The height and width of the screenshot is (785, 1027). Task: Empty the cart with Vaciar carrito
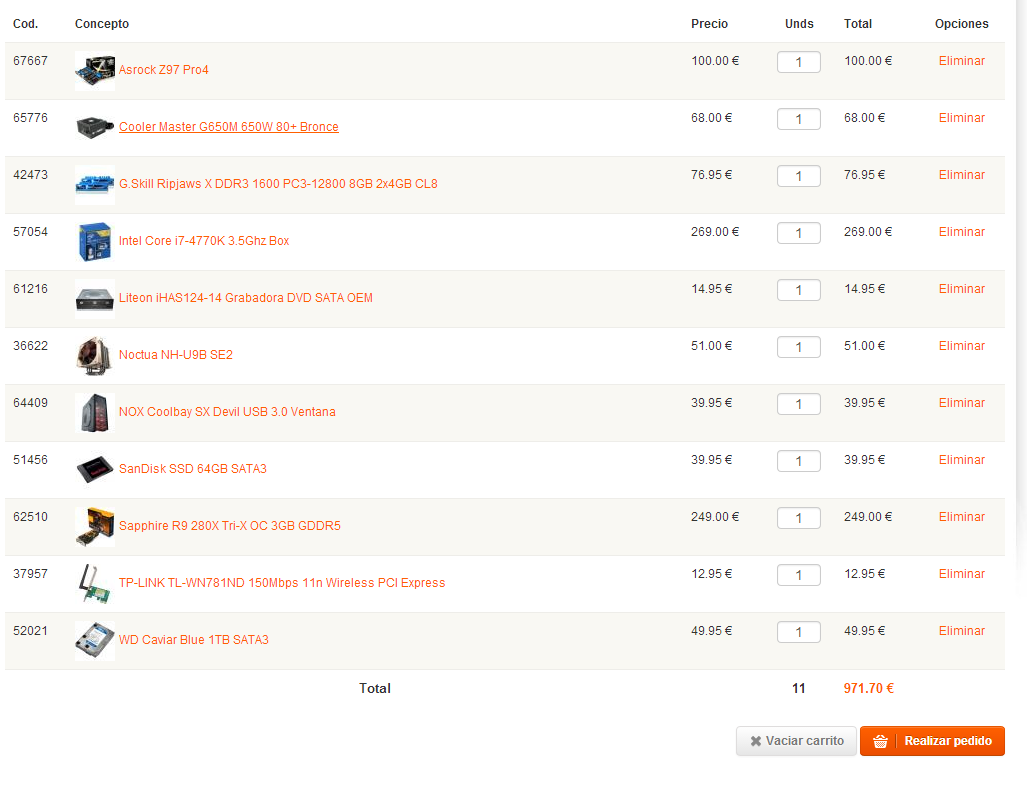[x=796, y=741]
